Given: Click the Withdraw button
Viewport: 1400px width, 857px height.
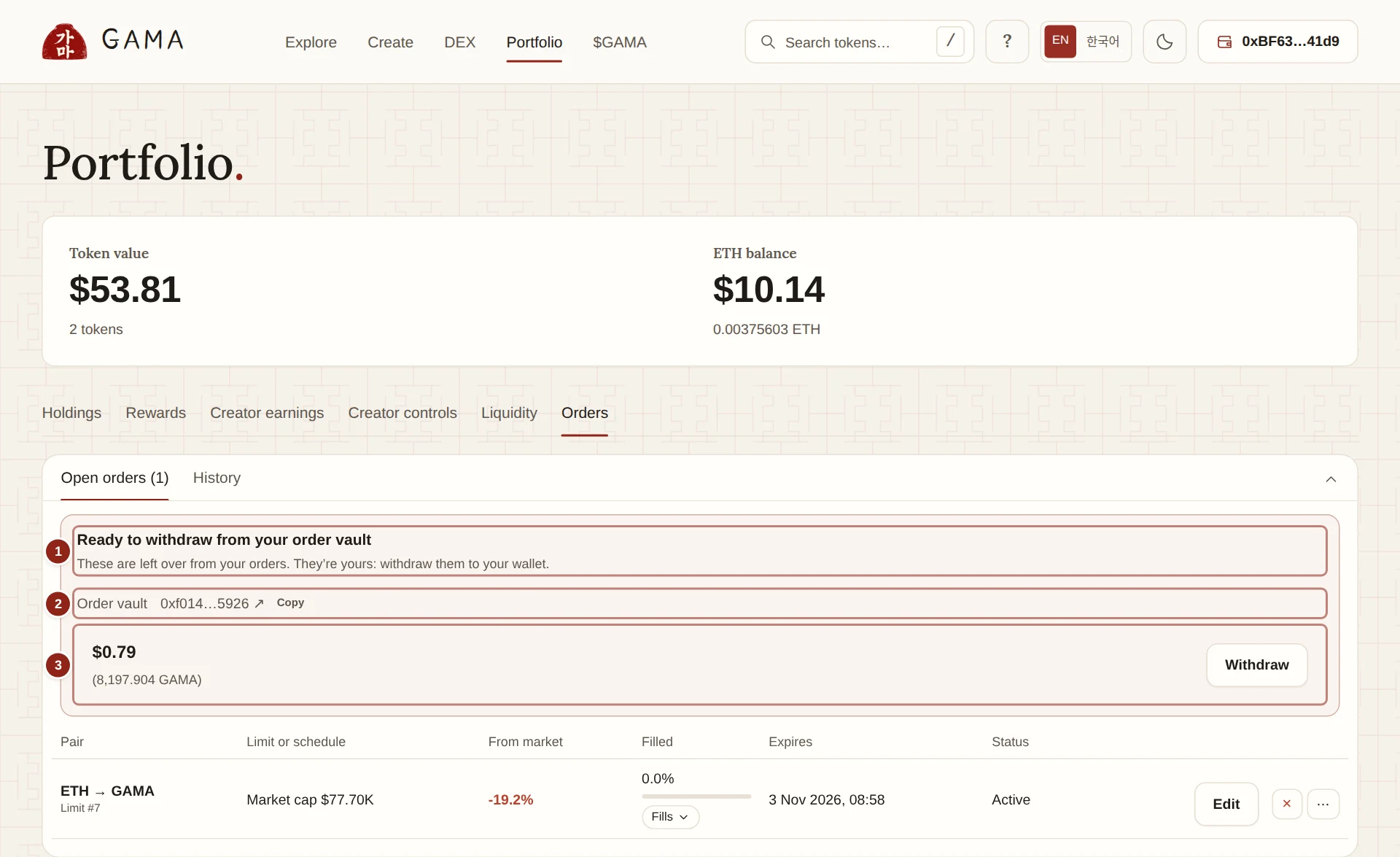Looking at the screenshot, I should coord(1256,665).
